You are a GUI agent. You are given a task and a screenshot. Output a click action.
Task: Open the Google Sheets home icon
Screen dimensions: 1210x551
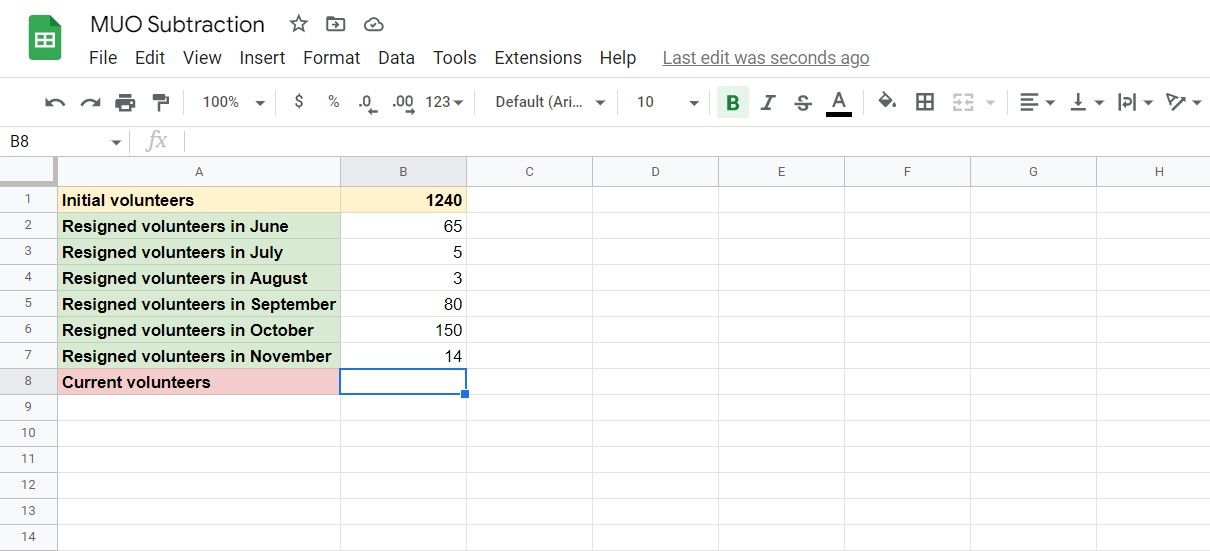45,39
